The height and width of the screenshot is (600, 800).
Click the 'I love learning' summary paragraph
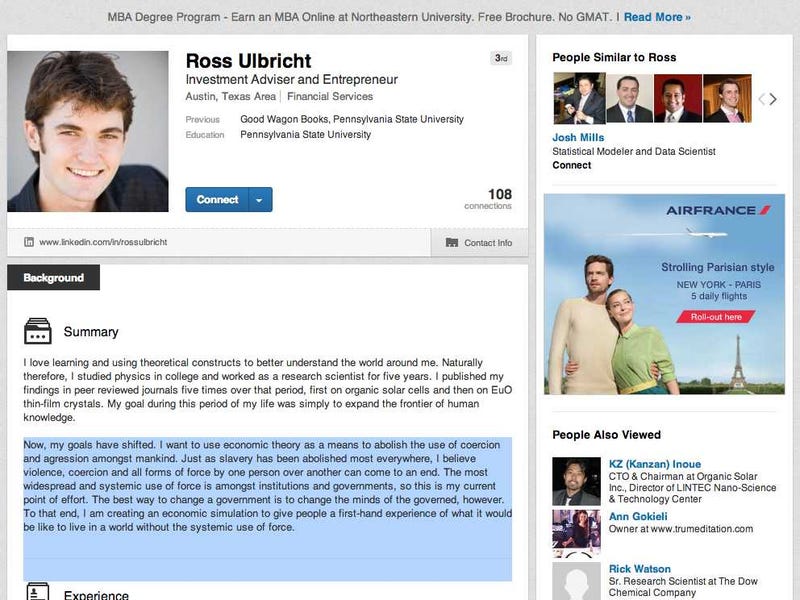[x=267, y=390]
